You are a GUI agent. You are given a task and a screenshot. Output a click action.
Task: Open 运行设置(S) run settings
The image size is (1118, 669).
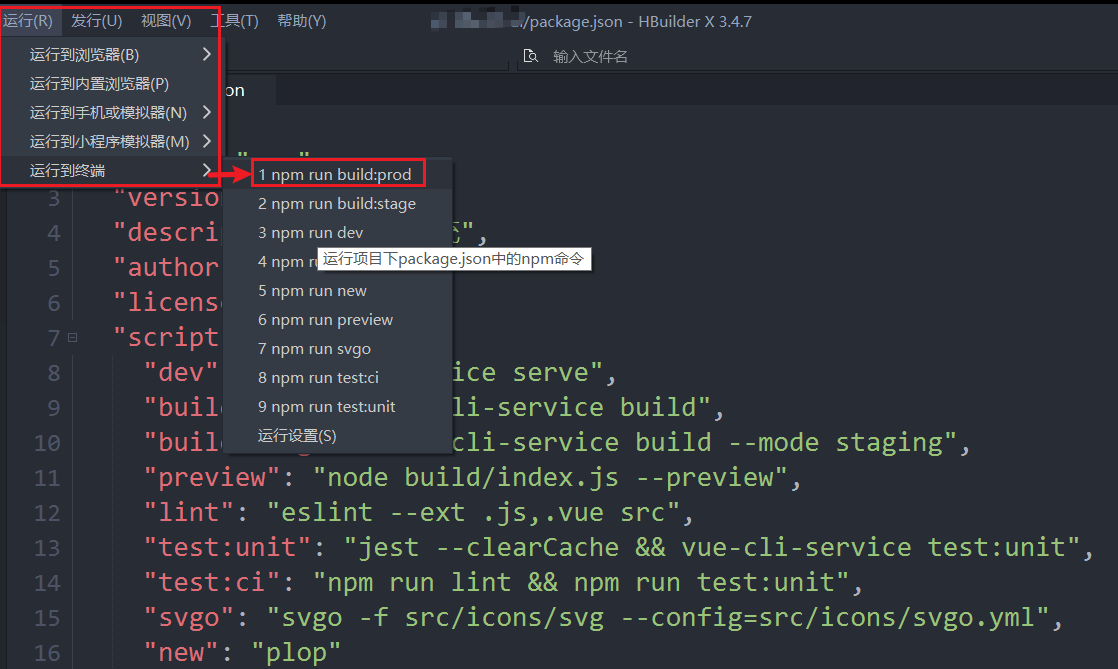(x=297, y=436)
